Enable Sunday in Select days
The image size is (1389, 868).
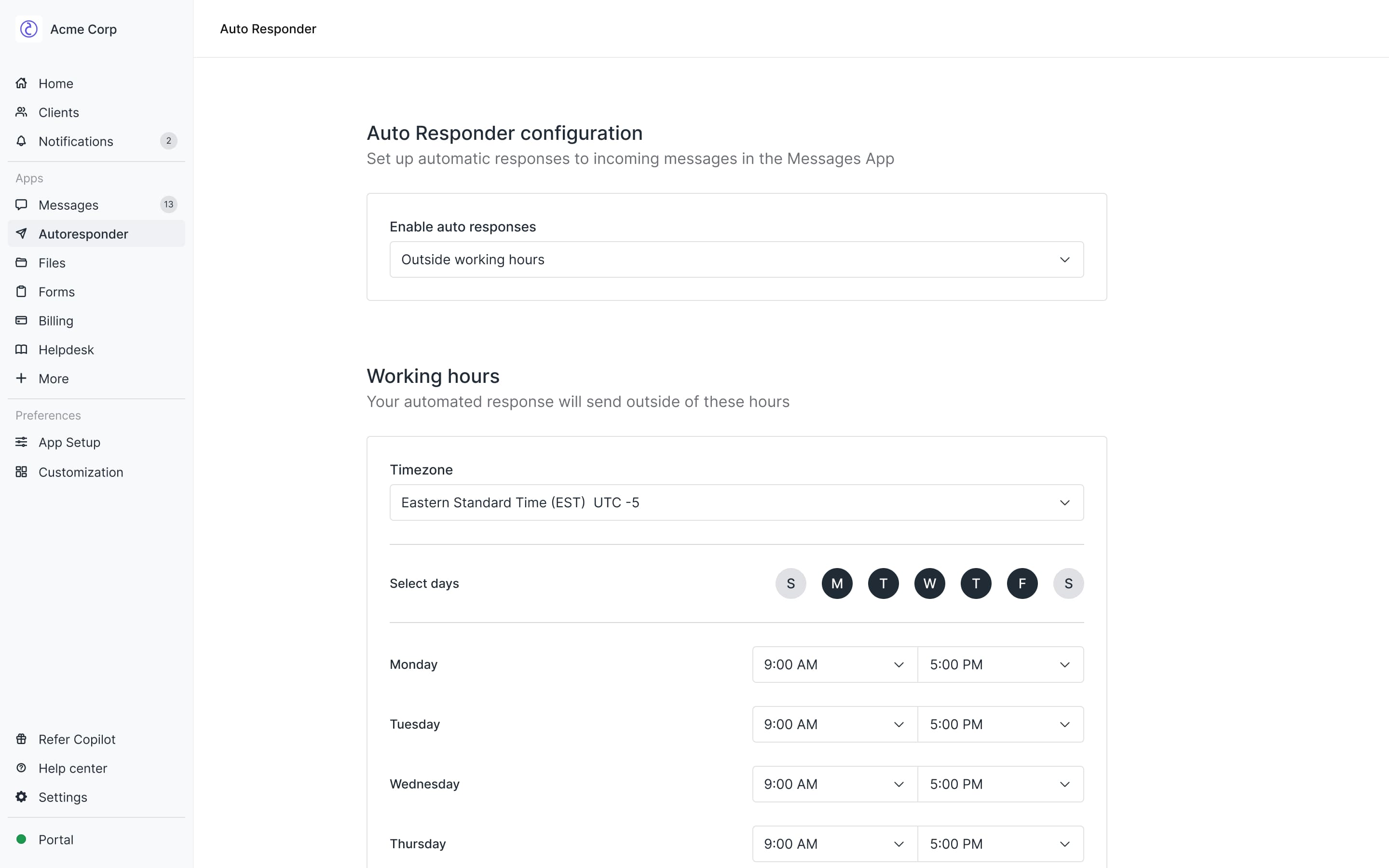coord(790,583)
